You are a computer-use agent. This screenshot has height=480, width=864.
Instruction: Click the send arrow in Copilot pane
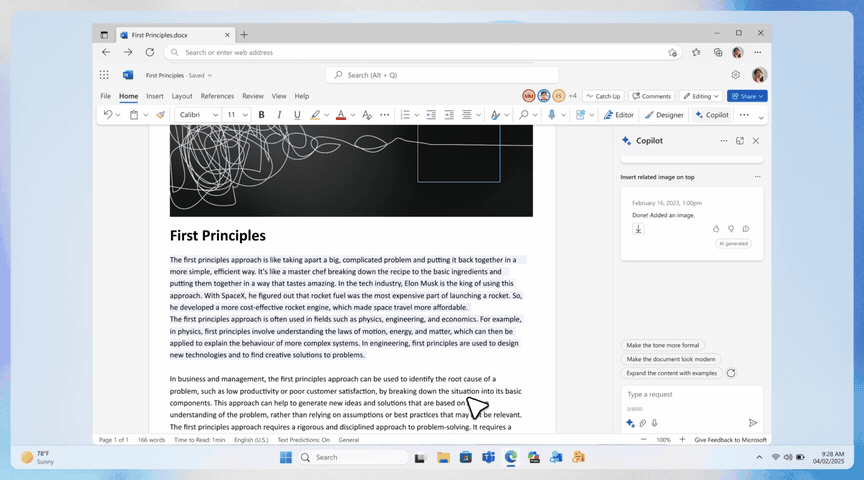[753, 423]
